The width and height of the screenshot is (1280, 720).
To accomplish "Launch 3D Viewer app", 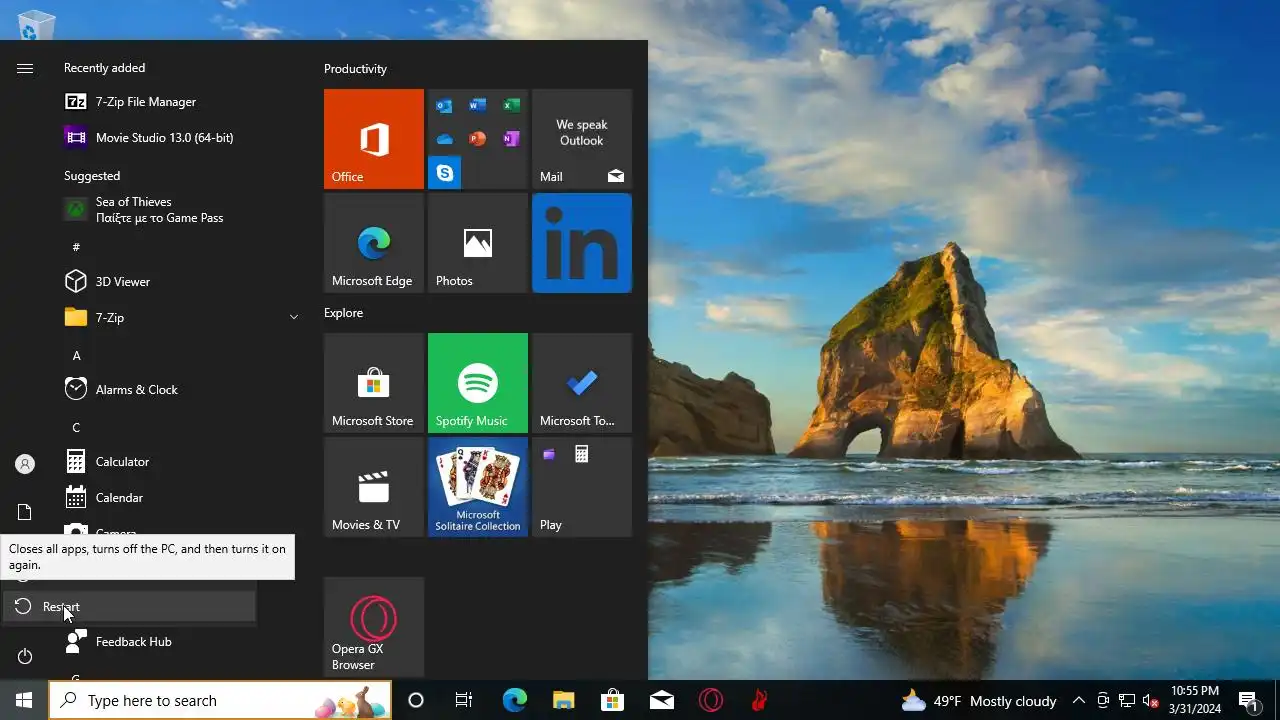I will click(x=180, y=282).
